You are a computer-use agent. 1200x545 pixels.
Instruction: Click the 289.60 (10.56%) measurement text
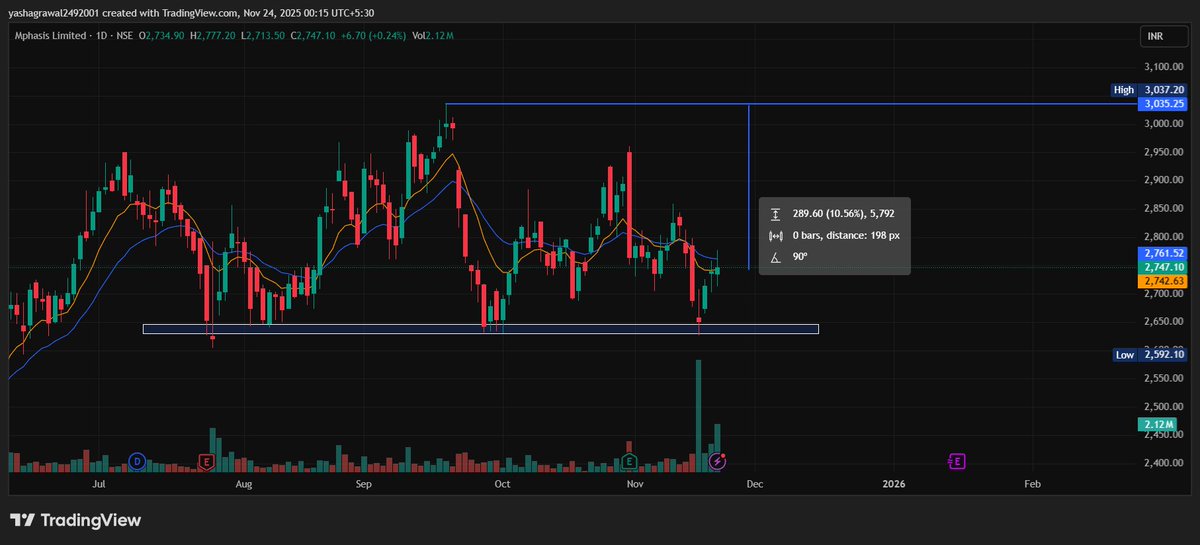[831, 214]
